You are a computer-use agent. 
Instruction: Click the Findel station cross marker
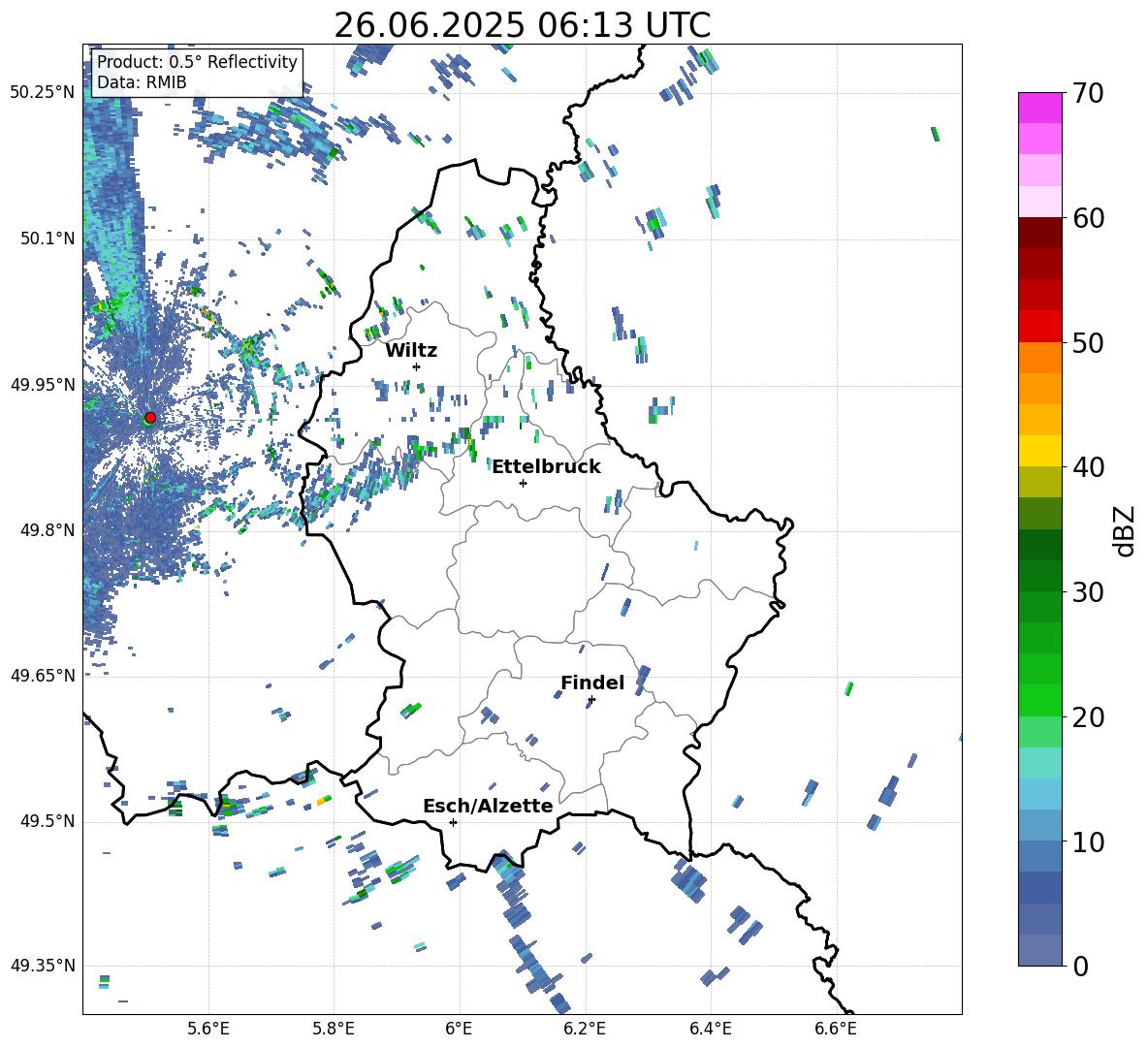click(591, 700)
